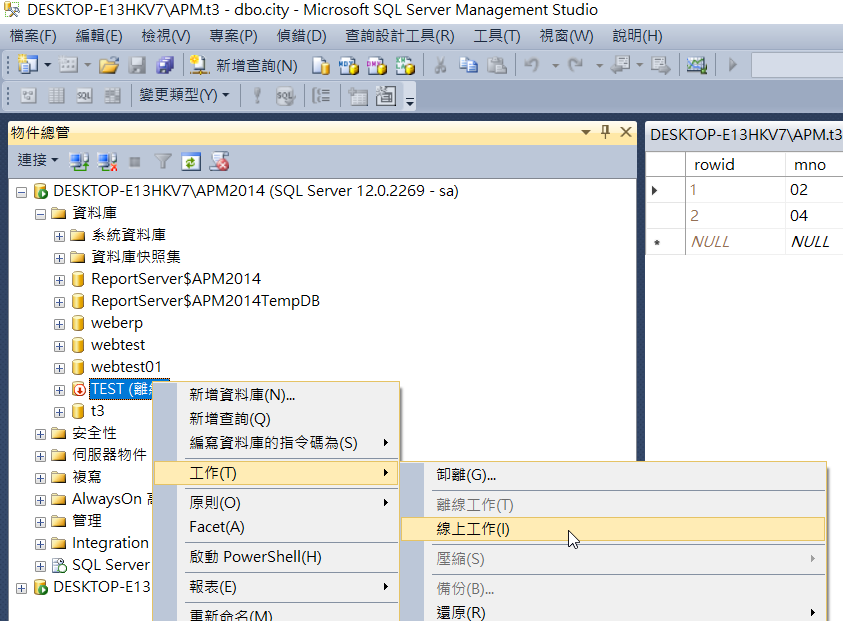843x621 pixels.
Task: Pin the Object Explorer panel
Action: (x=605, y=132)
